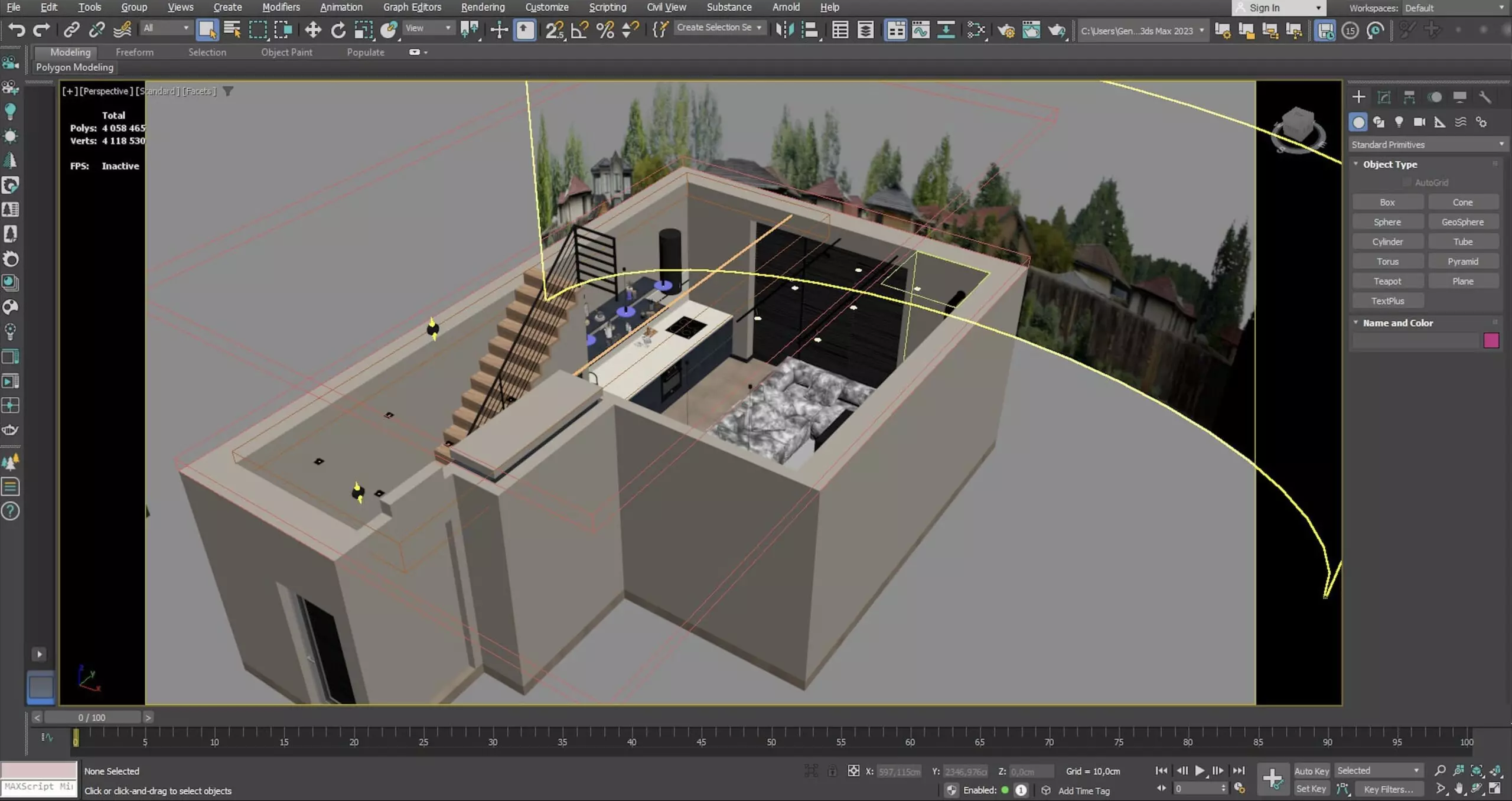Image resolution: width=1512 pixels, height=801 pixels.
Task: Toggle the Angle Snap icon
Action: 579,30
